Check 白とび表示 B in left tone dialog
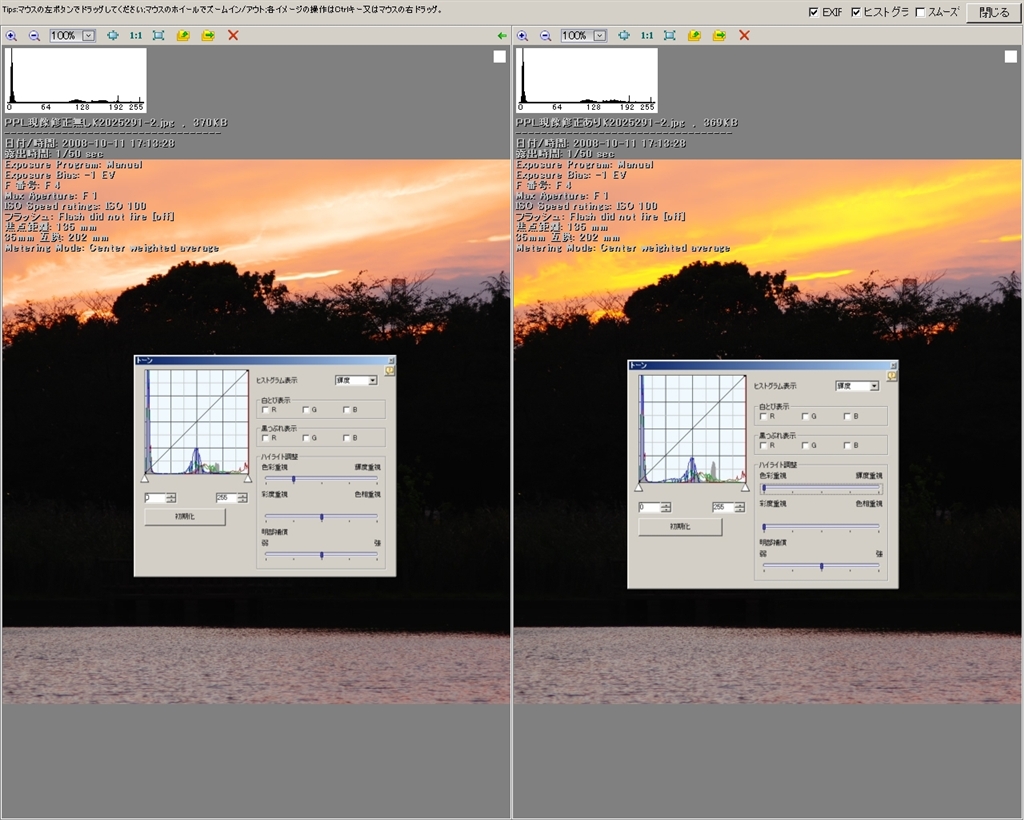The width and height of the screenshot is (1024, 820). tap(347, 410)
